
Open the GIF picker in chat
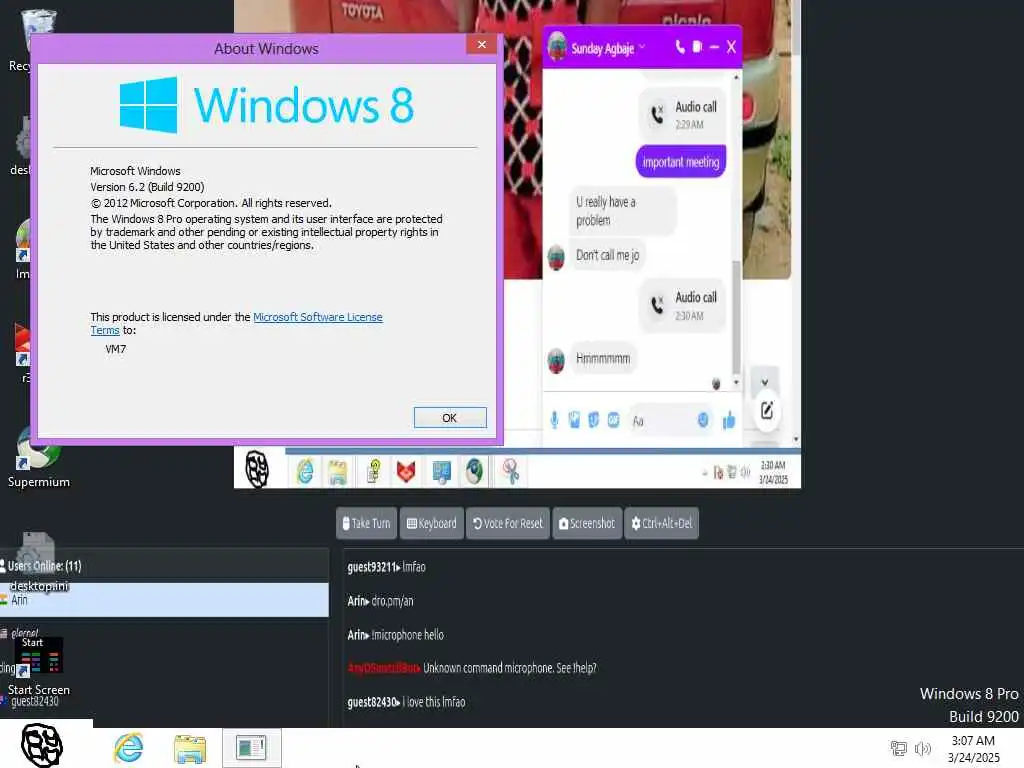(613, 420)
